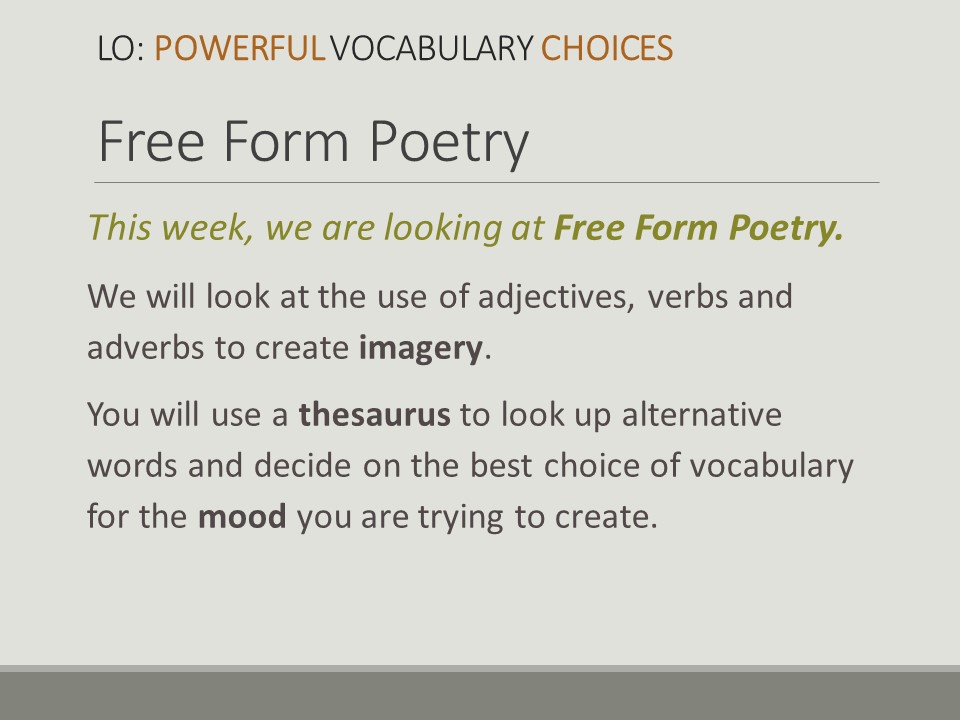Click the orange word POWERFUL in header
The image size is (960, 720).
point(239,48)
